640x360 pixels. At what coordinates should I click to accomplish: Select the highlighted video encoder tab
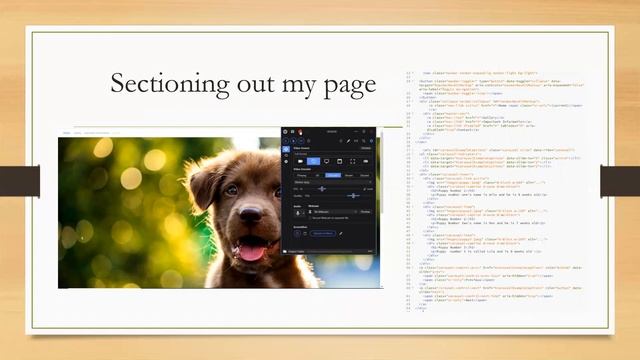click(x=333, y=175)
